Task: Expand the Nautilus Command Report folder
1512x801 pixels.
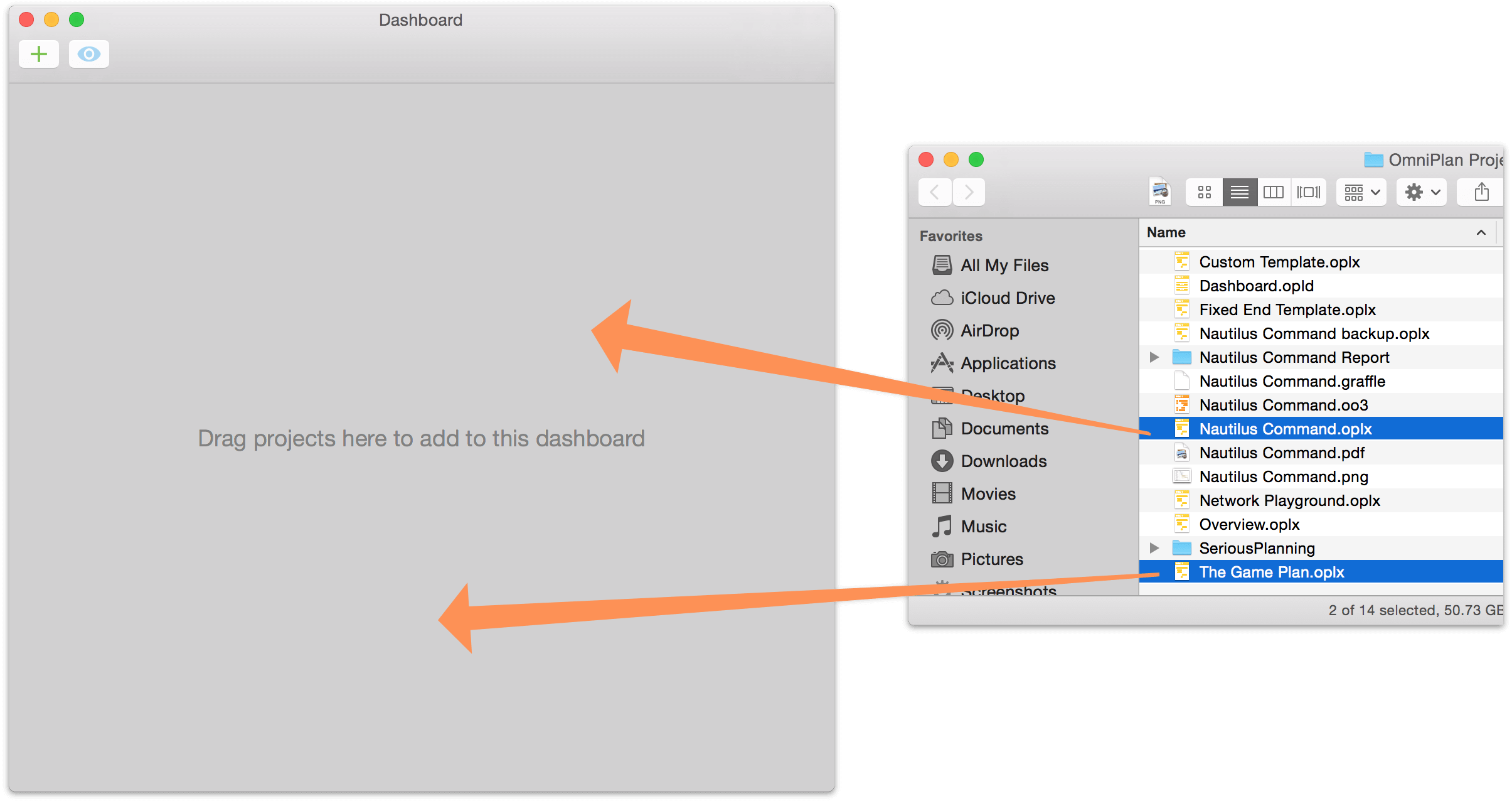Action: tap(1151, 357)
